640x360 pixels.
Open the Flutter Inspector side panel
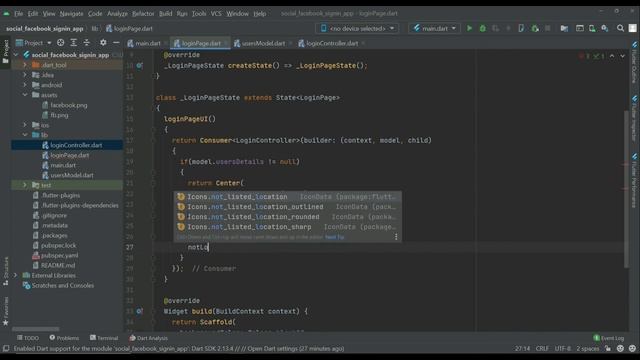coord(634,119)
